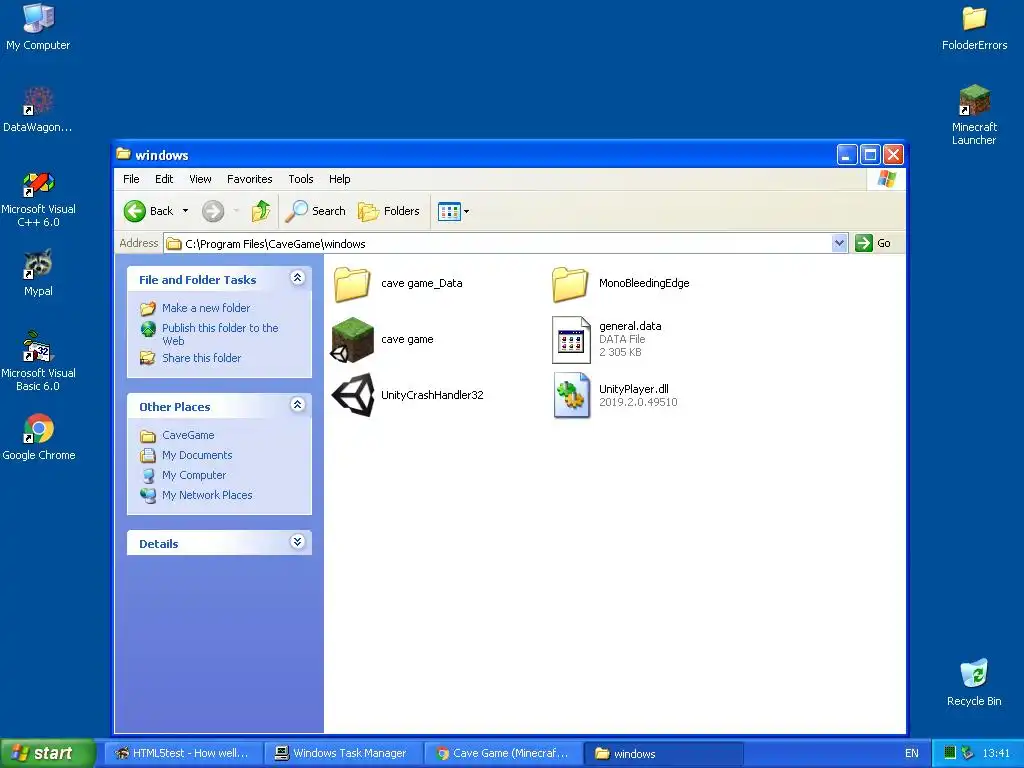Collapse the File and Folder Tasks panel
The image size is (1024, 768).
pyautogui.click(x=297, y=278)
